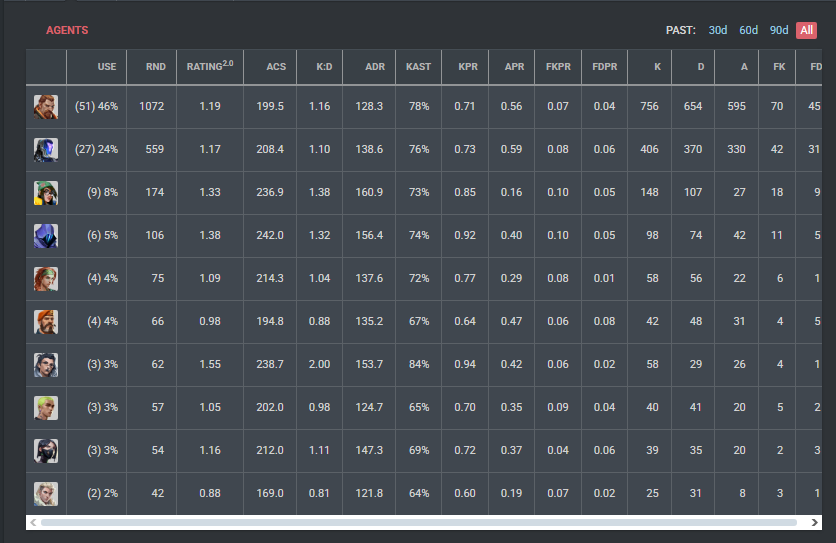Viewport: 836px width, 543px height.
Task: Click the 1.38 rating value
Action: pos(210,235)
